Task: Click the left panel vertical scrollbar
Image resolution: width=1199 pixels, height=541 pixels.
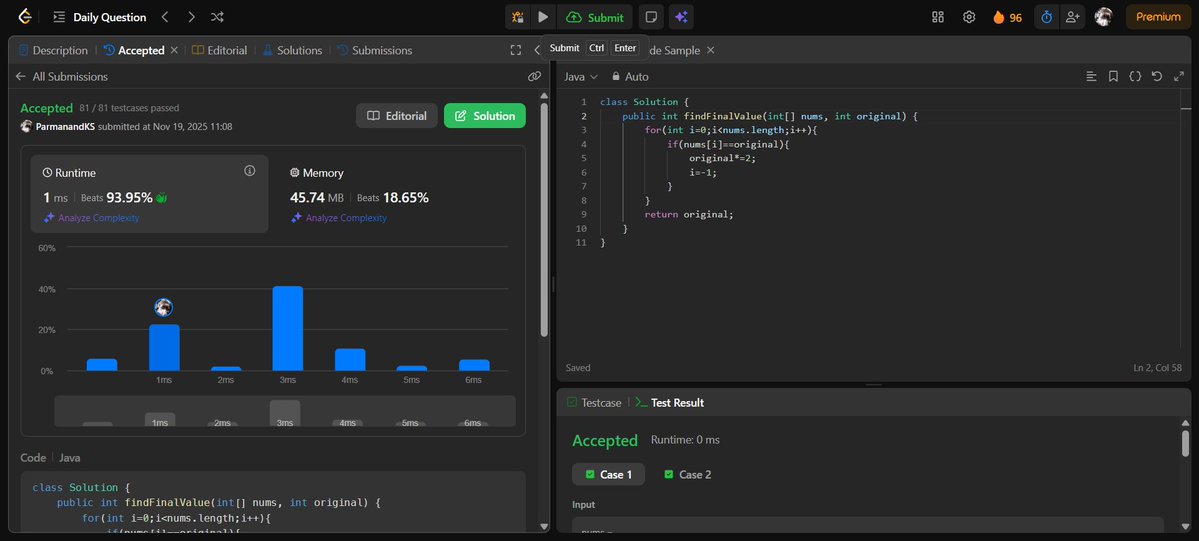Action: pyautogui.click(x=544, y=219)
